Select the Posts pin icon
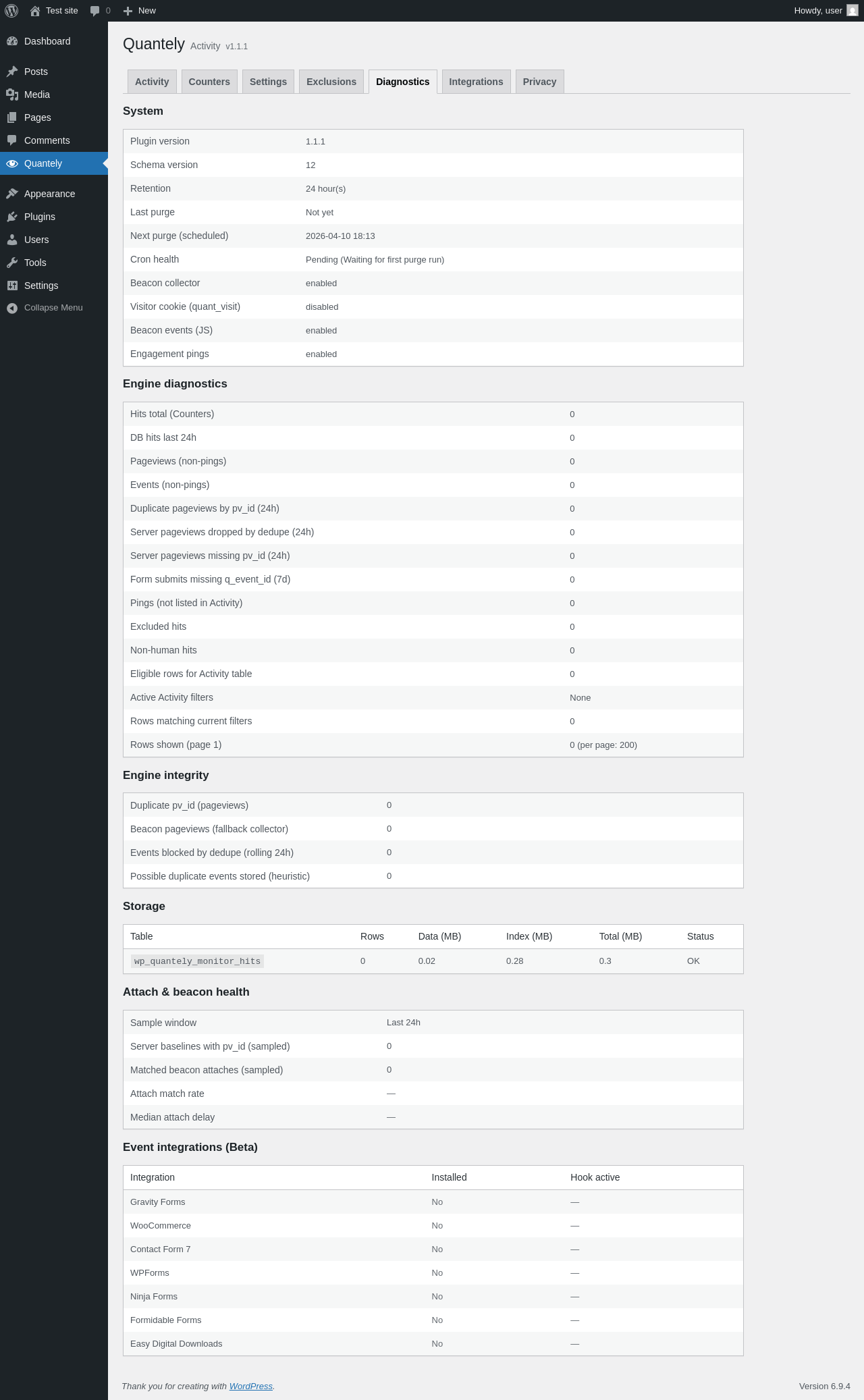This screenshot has height=1400, width=864. tap(12, 72)
